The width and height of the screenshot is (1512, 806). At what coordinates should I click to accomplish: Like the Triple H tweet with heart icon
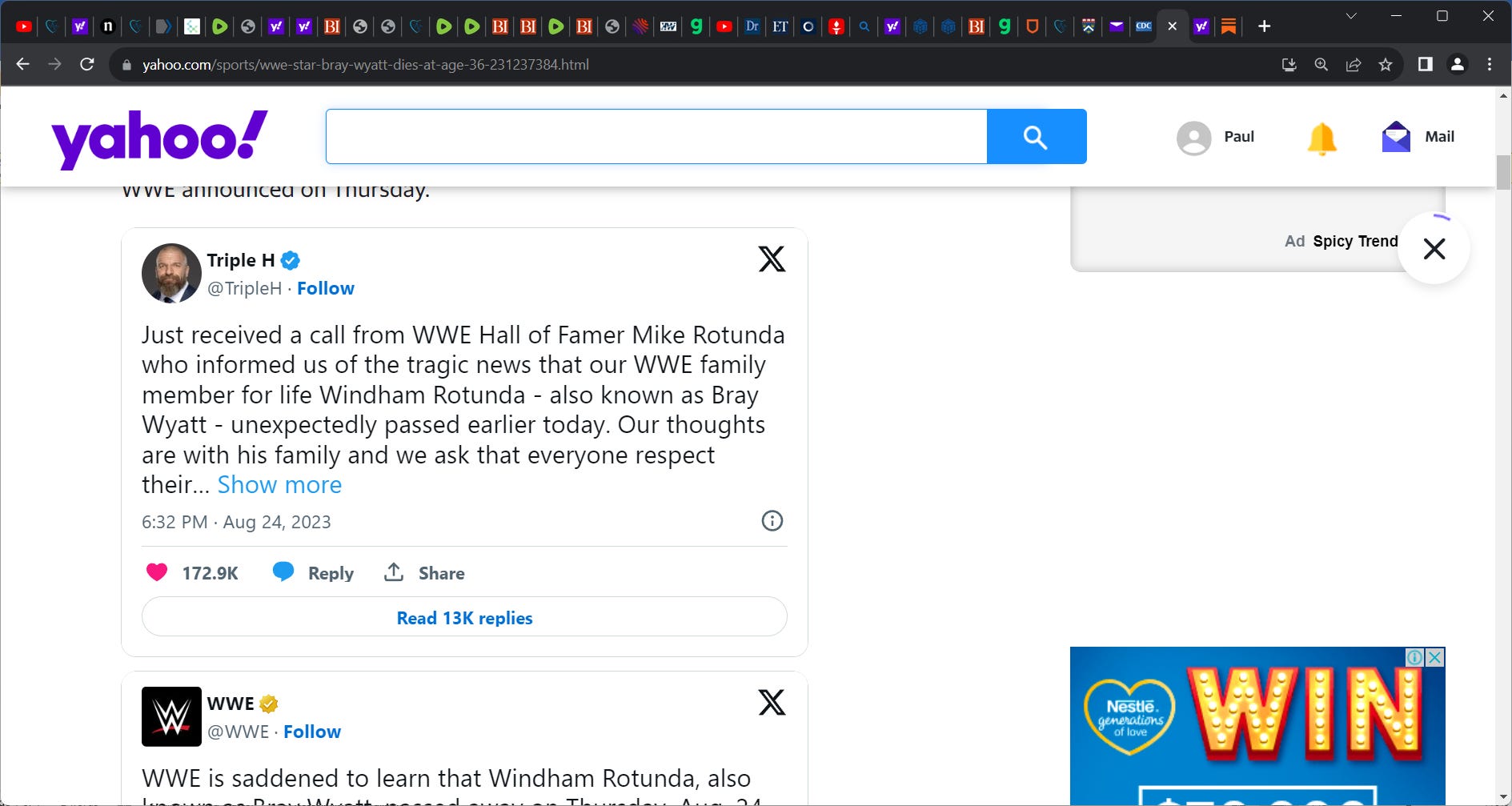157,572
